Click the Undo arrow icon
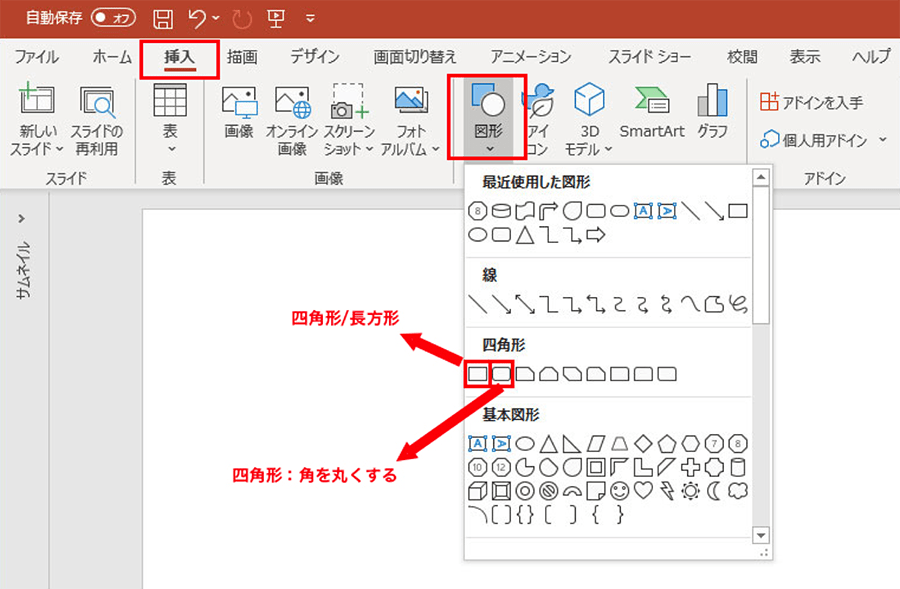Viewport: 900px width, 589px height. click(196, 18)
